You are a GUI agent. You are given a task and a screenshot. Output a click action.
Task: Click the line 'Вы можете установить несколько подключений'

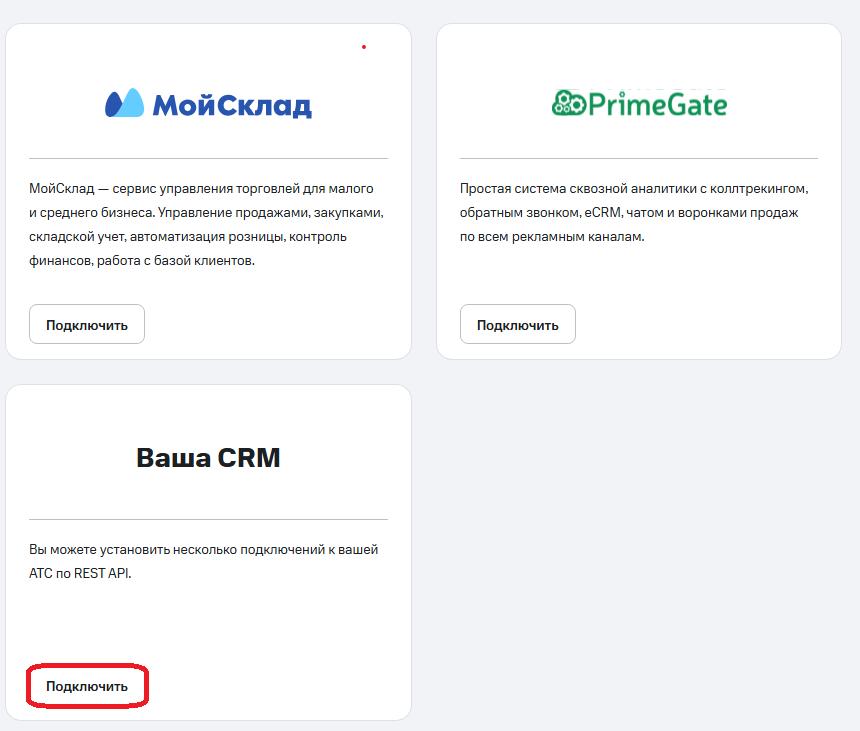pos(203,550)
